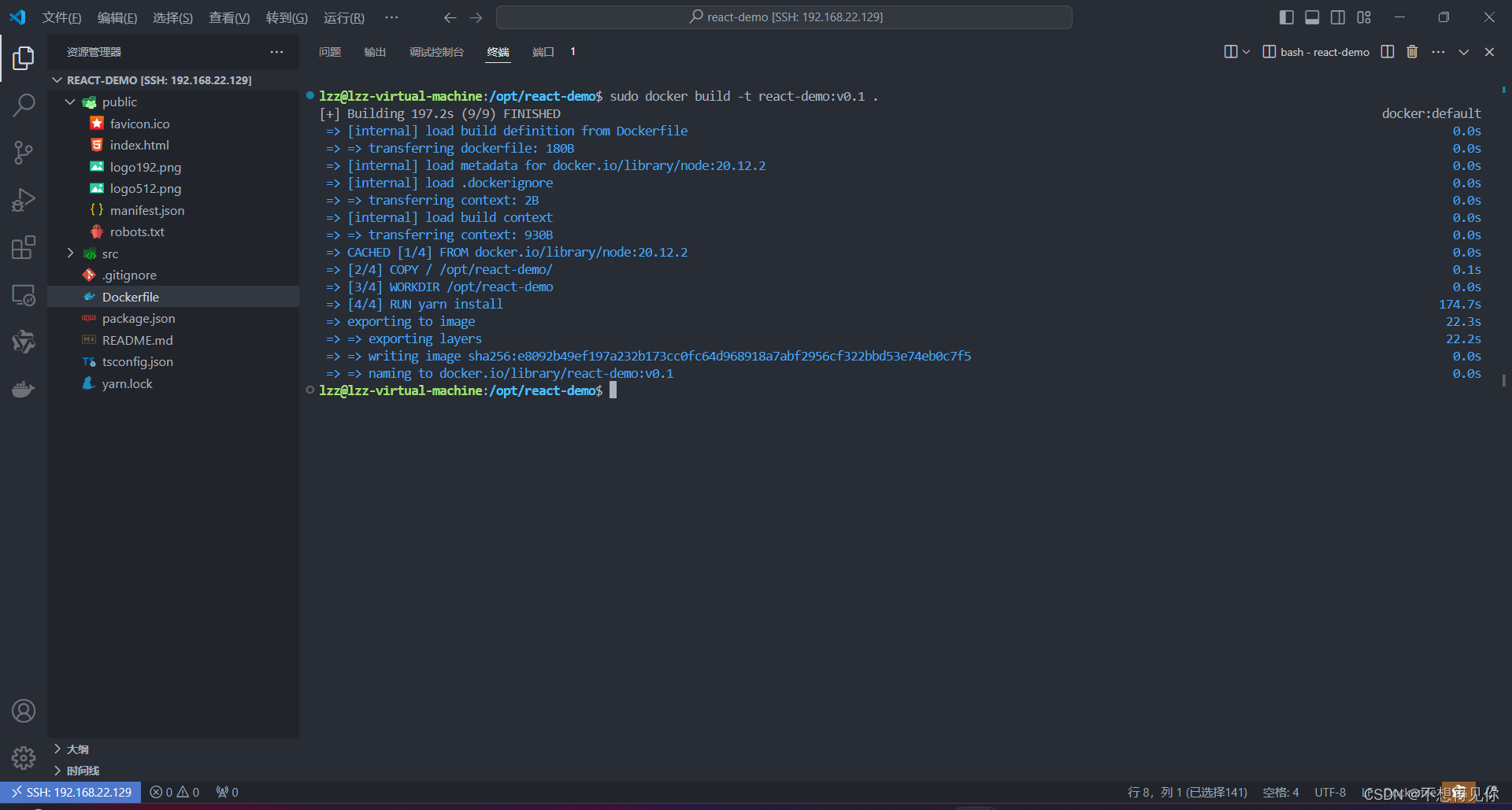Screen dimensions: 1512x810
Task: Toggle the secondary sidebar
Action: click(x=1338, y=17)
